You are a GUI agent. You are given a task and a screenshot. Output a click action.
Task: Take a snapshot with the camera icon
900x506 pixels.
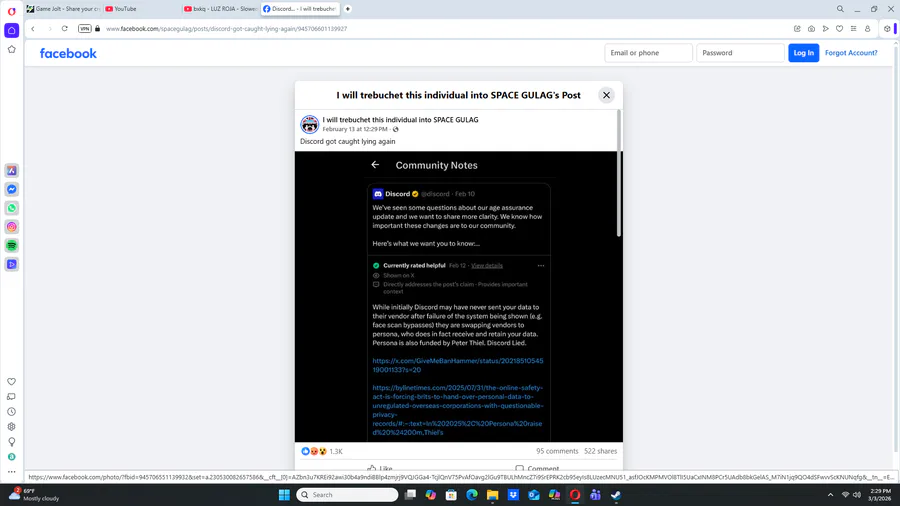(x=811, y=29)
